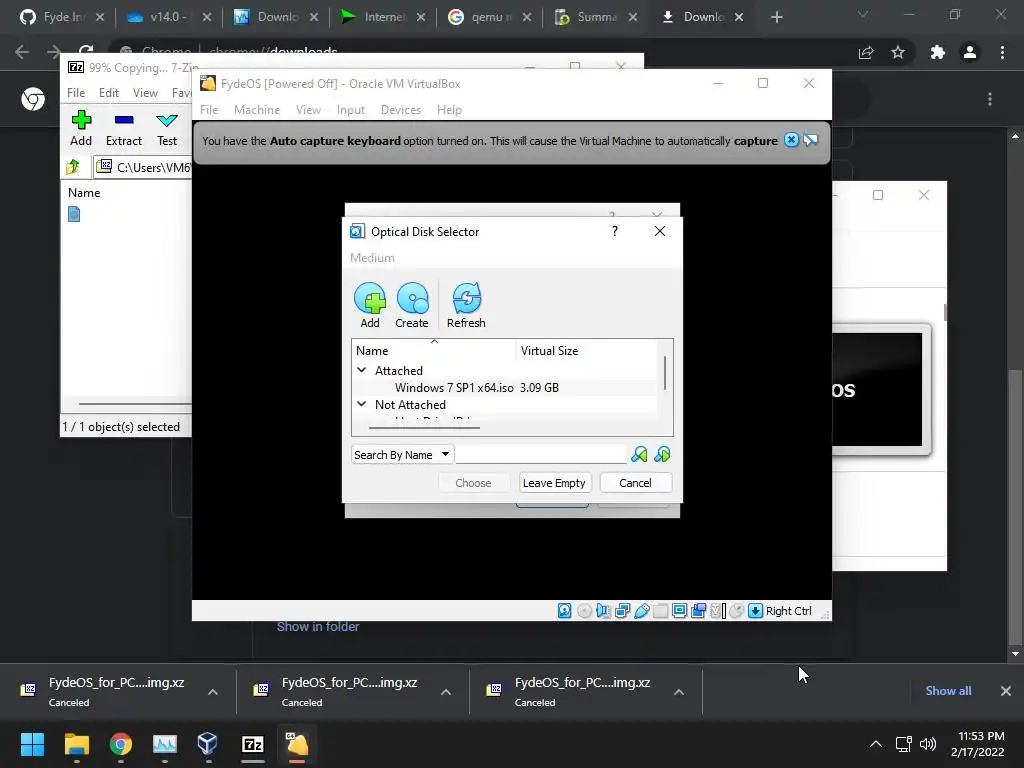1024x768 pixels.
Task: Collapse the Attached tree group
Action: pos(362,370)
